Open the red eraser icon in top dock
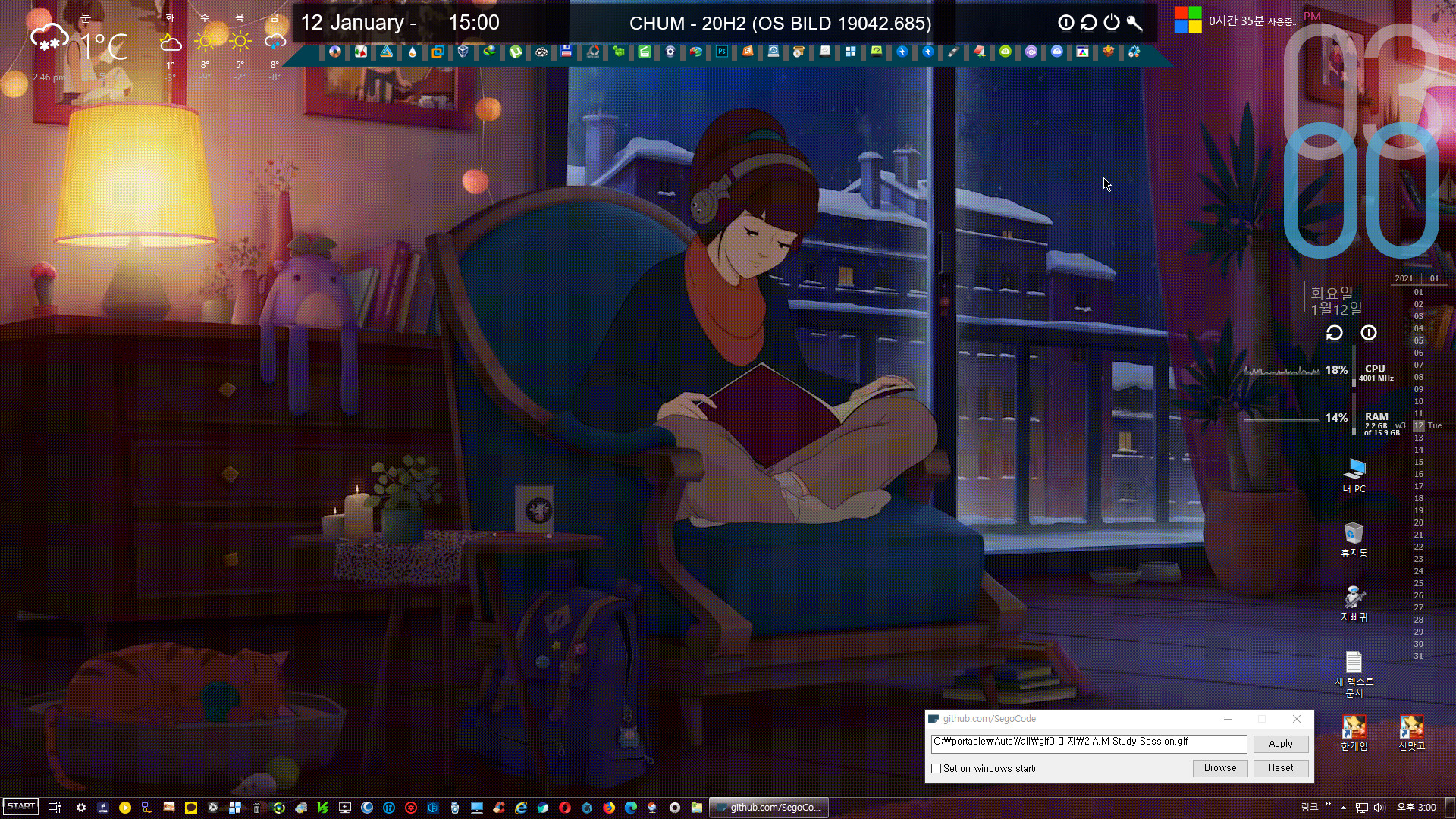Image resolution: width=1456 pixels, height=819 pixels. tap(980, 52)
